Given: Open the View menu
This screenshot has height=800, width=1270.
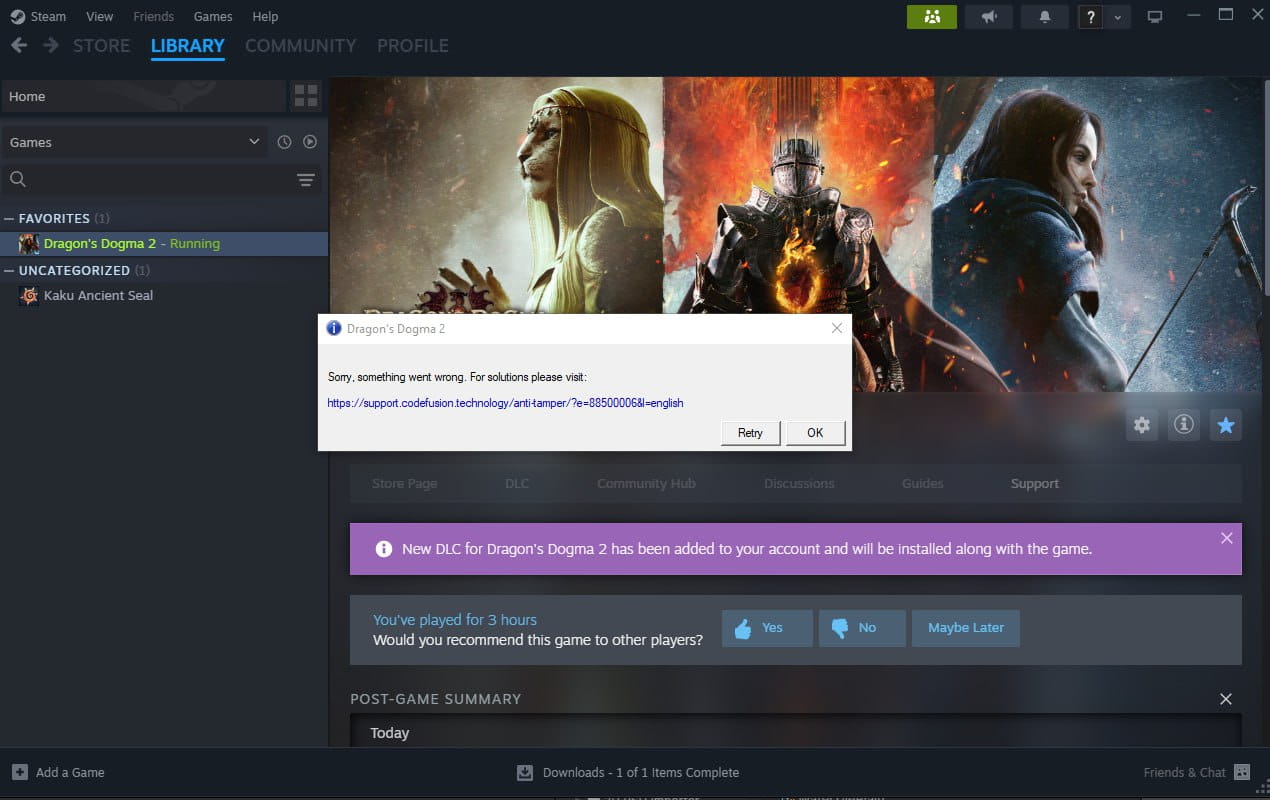Looking at the screenshot, I should (x=99, y=16).
